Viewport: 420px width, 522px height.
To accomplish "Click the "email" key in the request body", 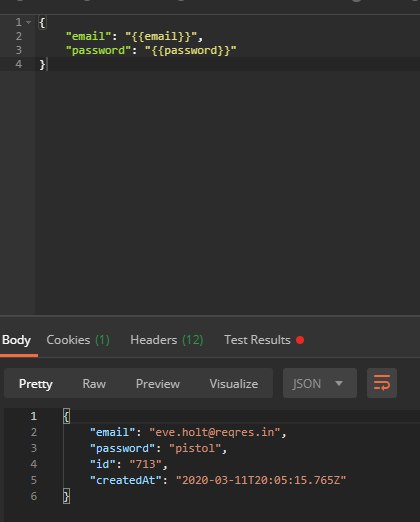I will (x=89, y=36).
